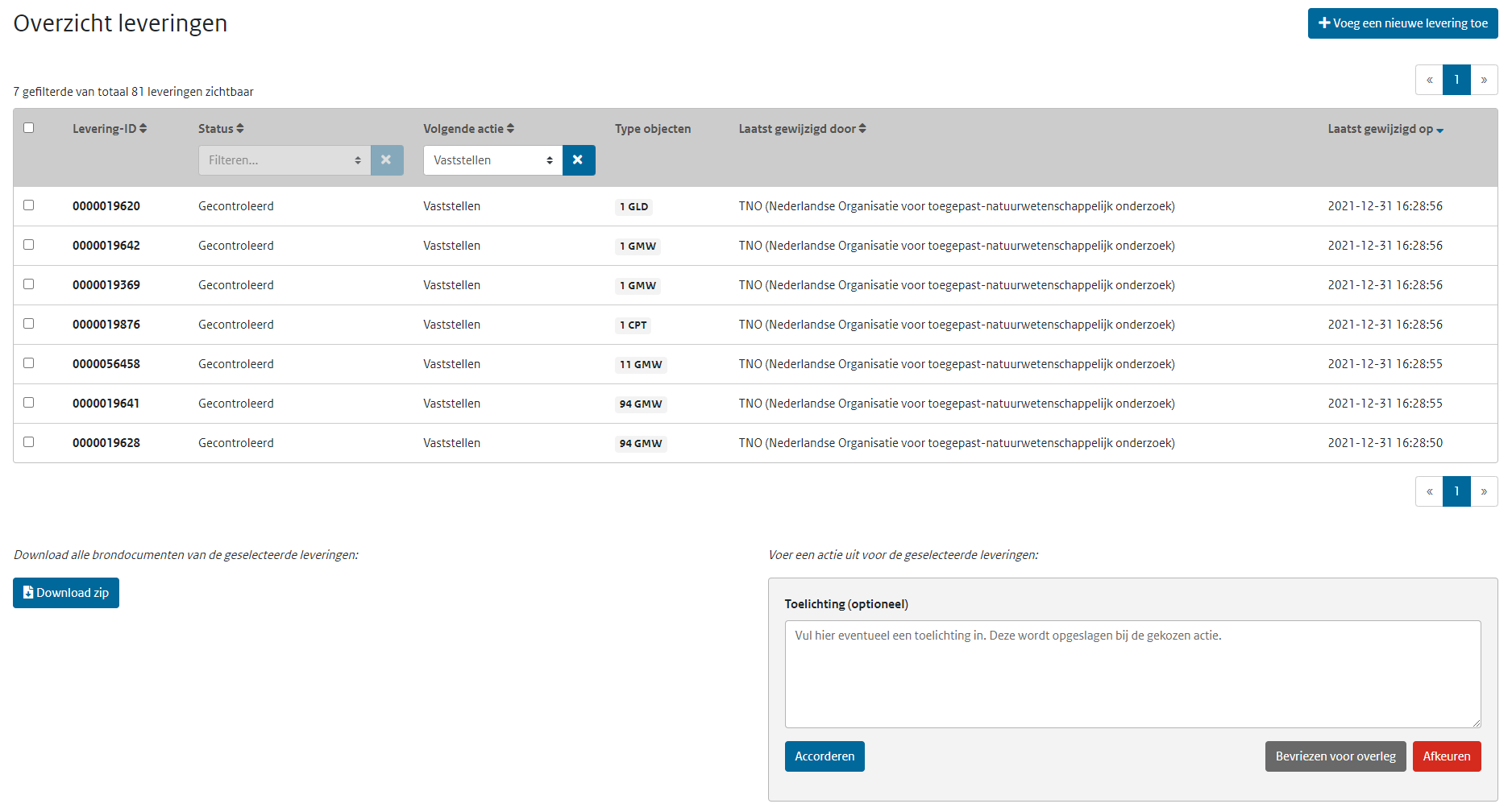This screenshot has height=812, width=1512.
Task: Open the Vaststellen action filter dropdown
Action: pos(492,160)
